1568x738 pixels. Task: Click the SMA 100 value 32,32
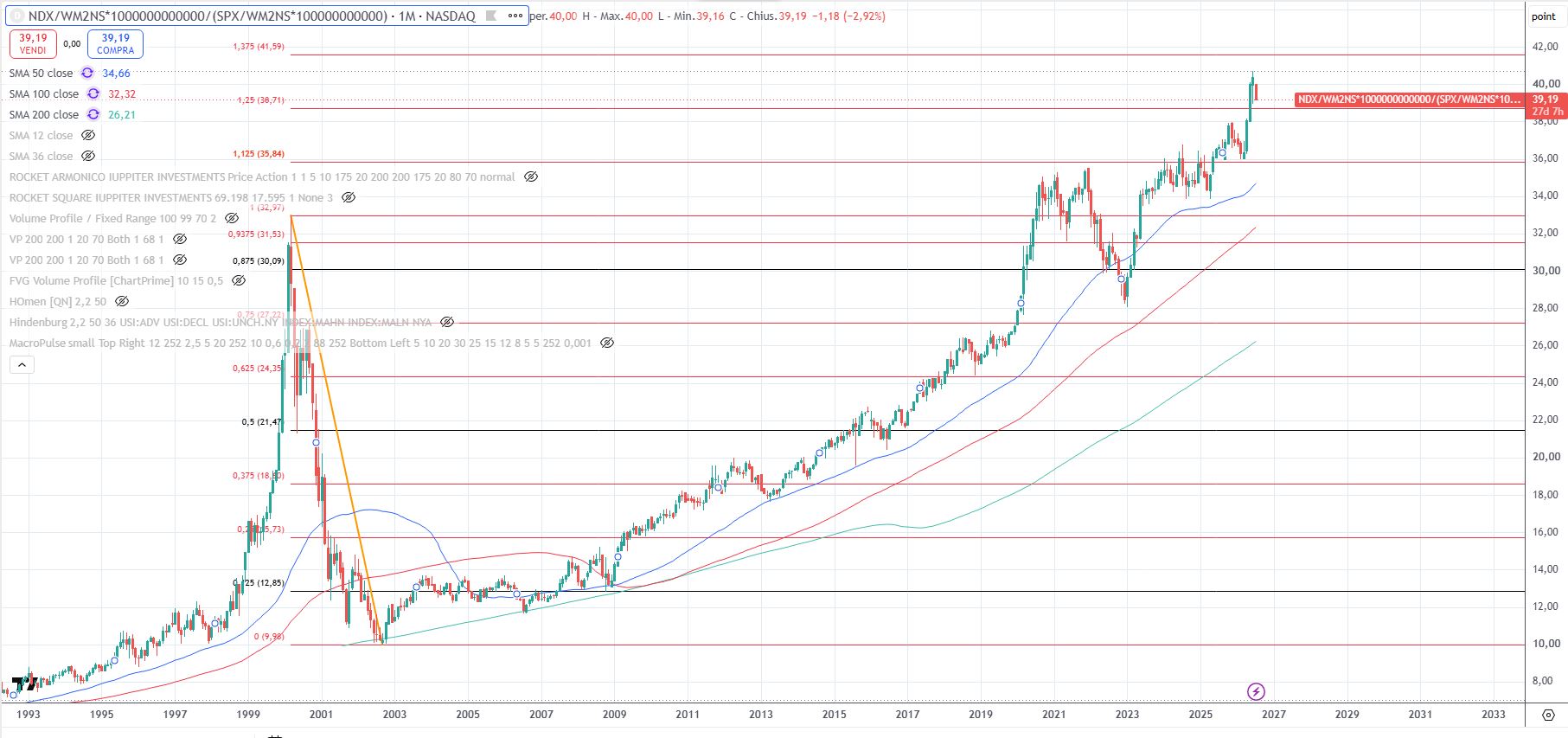(122, 94)
